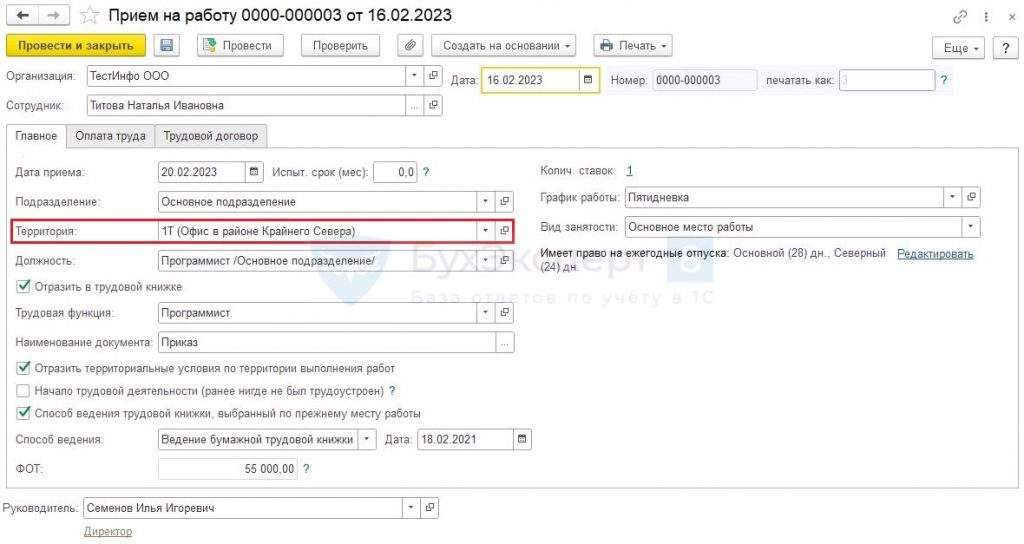
Task: Click the ФОТ amount field
Action: [228, 469]
